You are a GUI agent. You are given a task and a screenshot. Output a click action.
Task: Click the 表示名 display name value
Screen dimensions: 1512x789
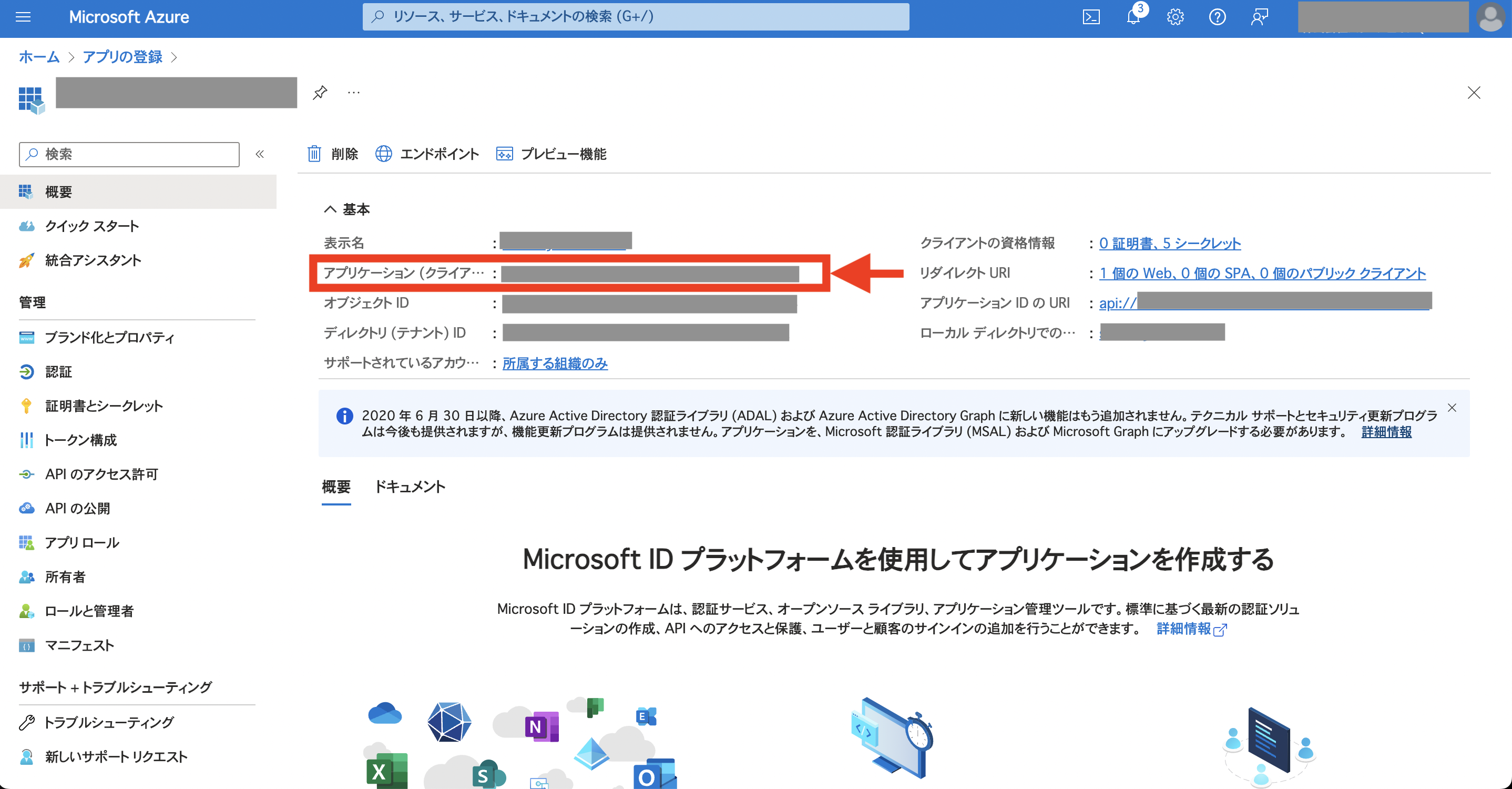tap(566, 241)
